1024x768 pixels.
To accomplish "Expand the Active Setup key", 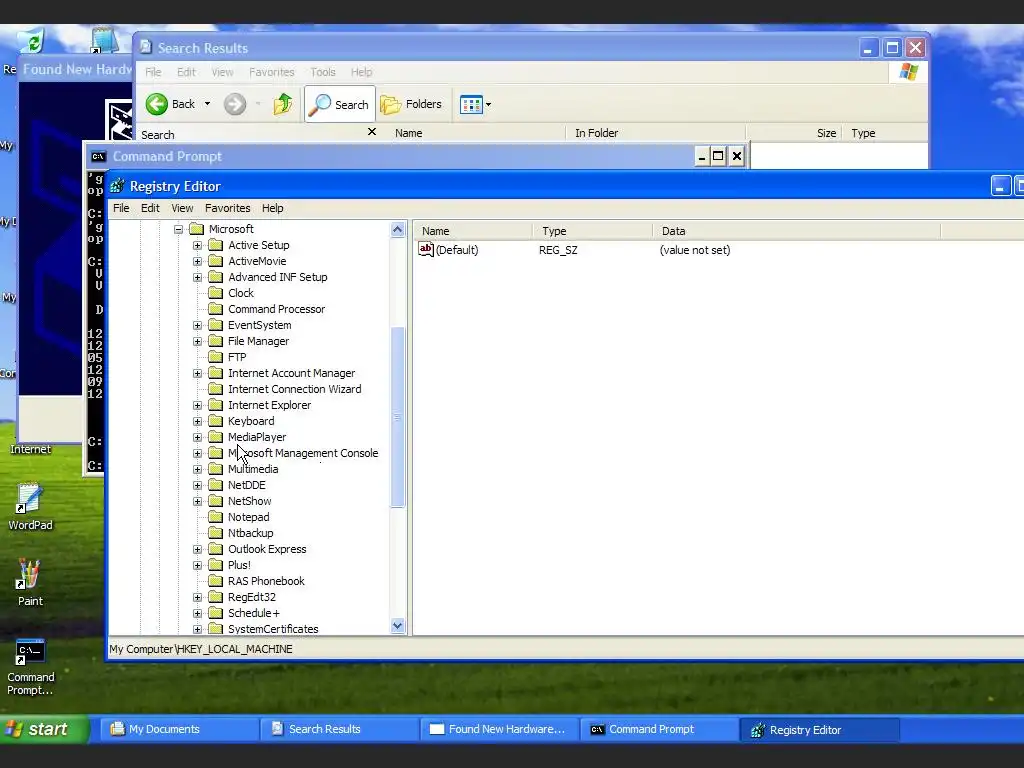I will point(197,245).
